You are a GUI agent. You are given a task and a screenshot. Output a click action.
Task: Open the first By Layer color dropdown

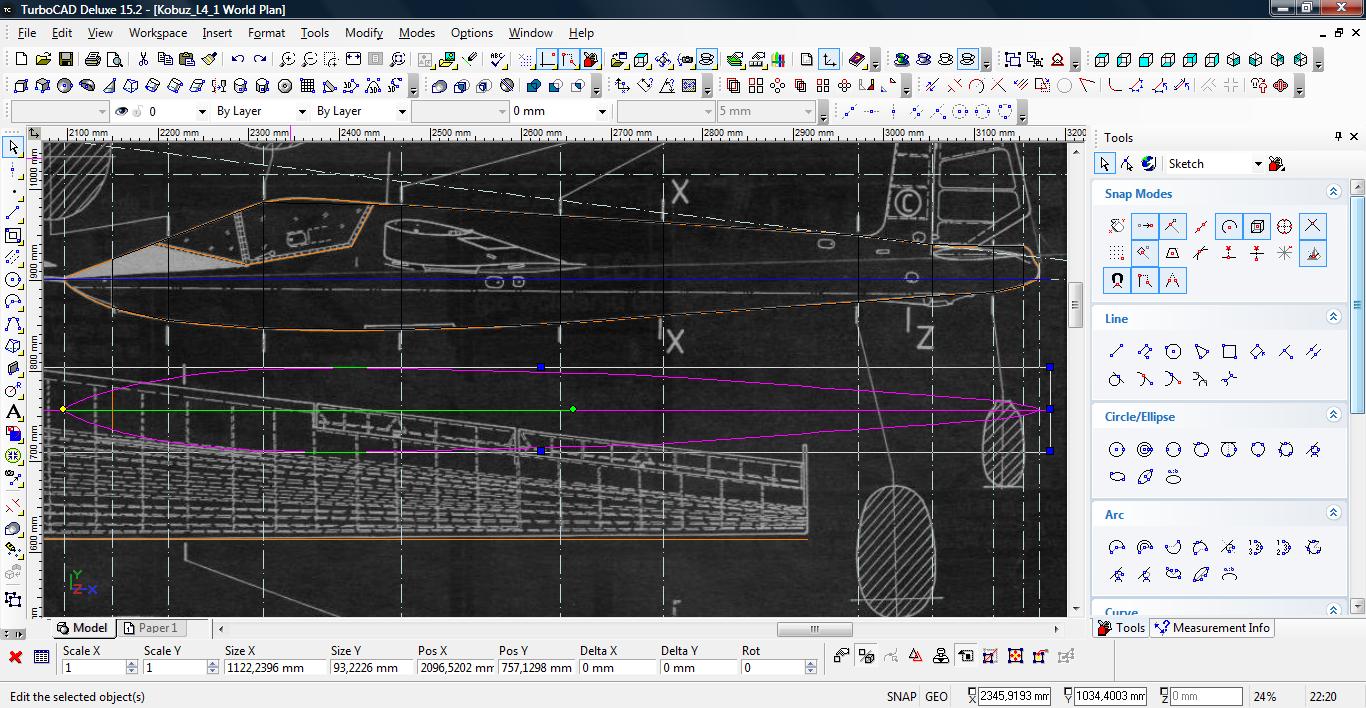click(301, 111)
